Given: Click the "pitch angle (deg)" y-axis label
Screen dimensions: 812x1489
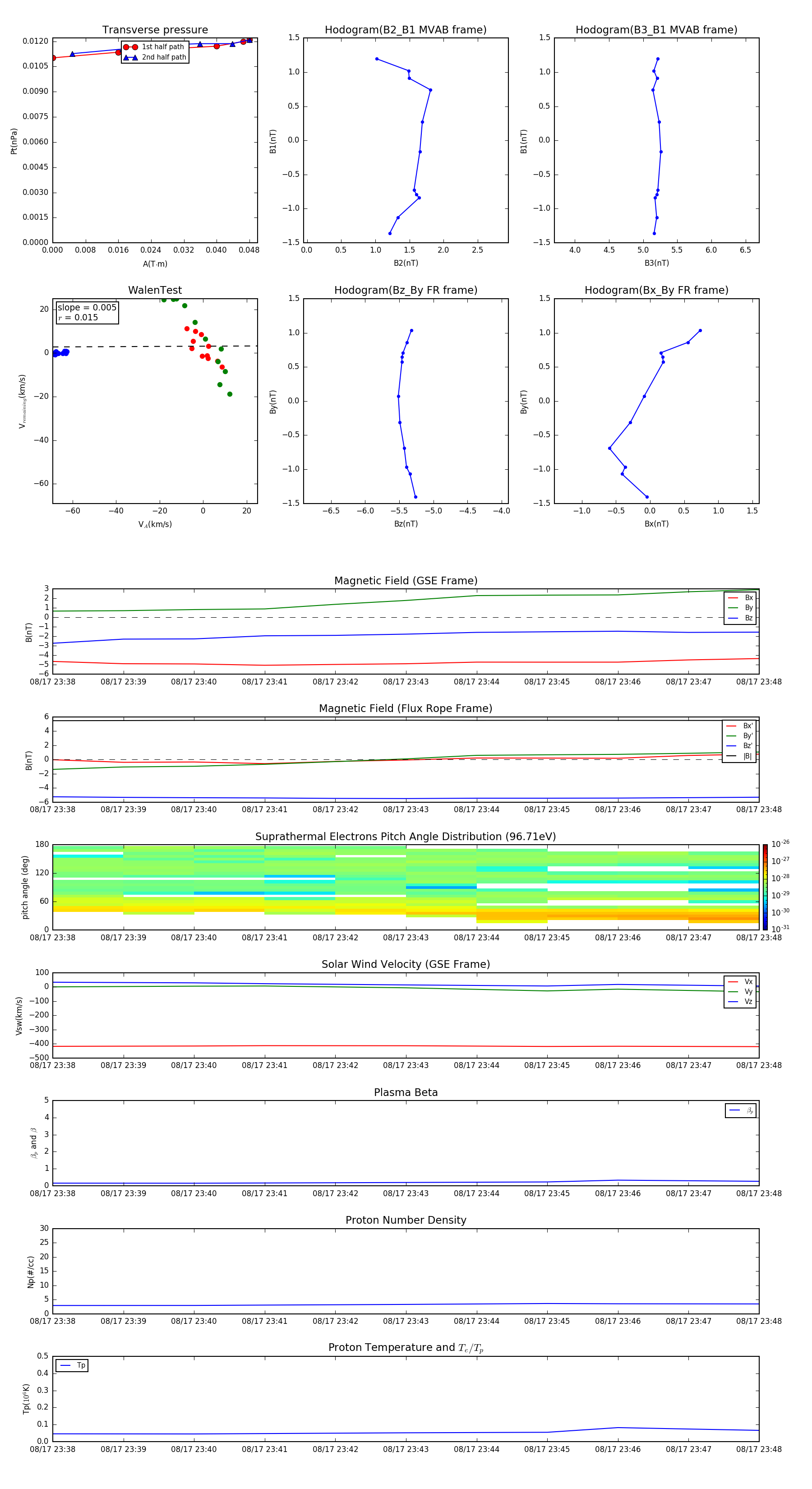Looking at the screenshot, I should pos(25,887).
